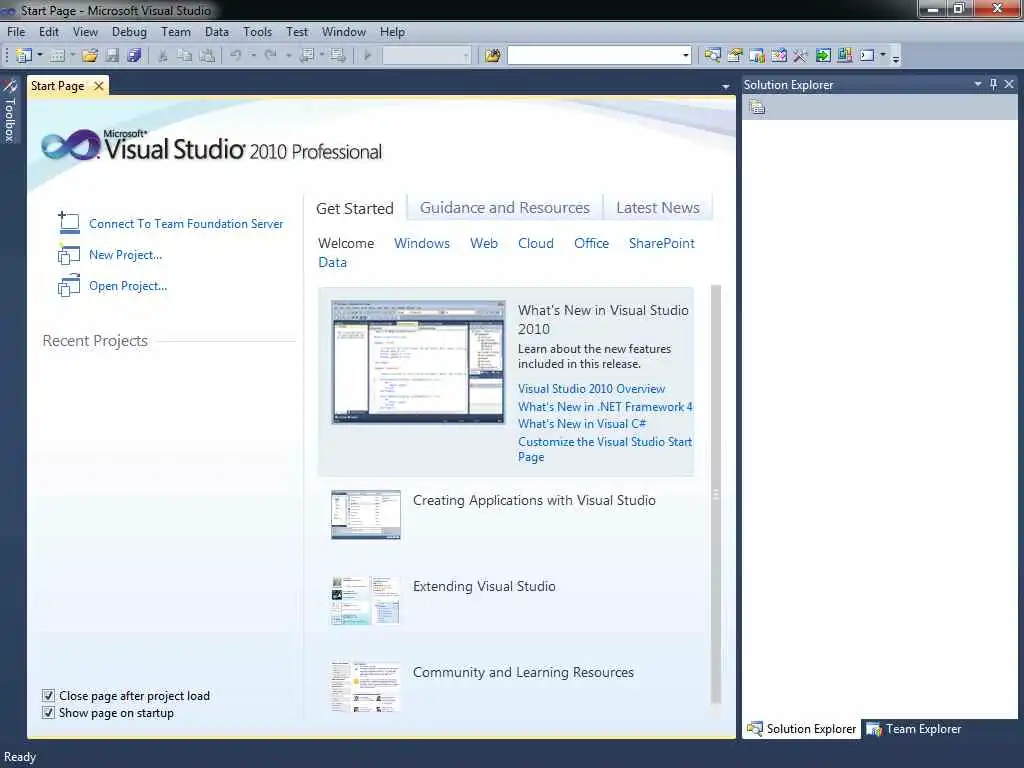Click the Undo arrow icon

tap(236, 56)
